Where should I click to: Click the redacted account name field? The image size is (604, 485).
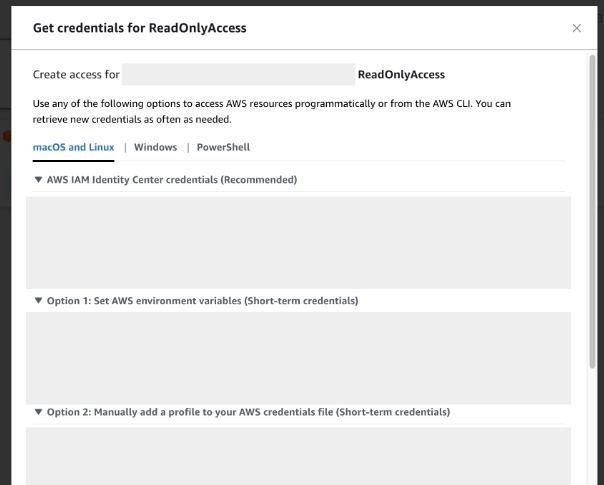(x=238, y=74)
